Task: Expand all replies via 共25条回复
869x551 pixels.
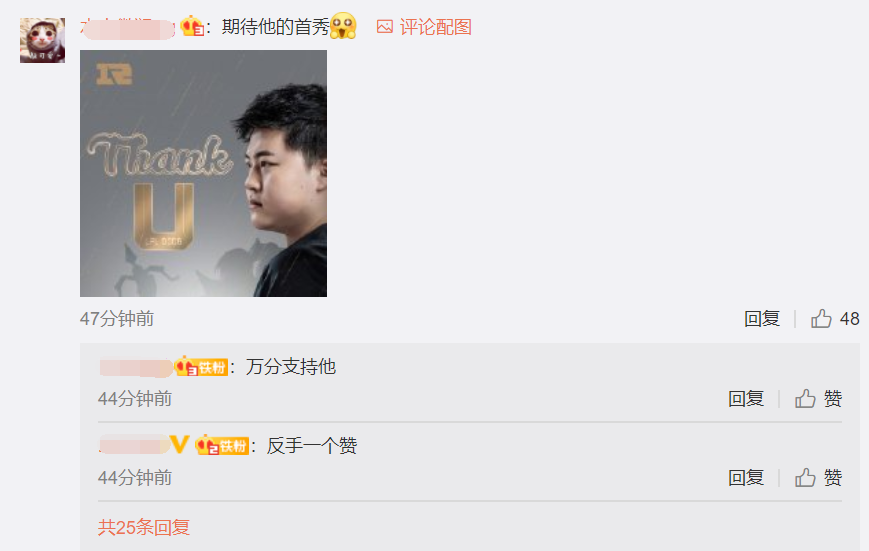Action: [144, 527]
